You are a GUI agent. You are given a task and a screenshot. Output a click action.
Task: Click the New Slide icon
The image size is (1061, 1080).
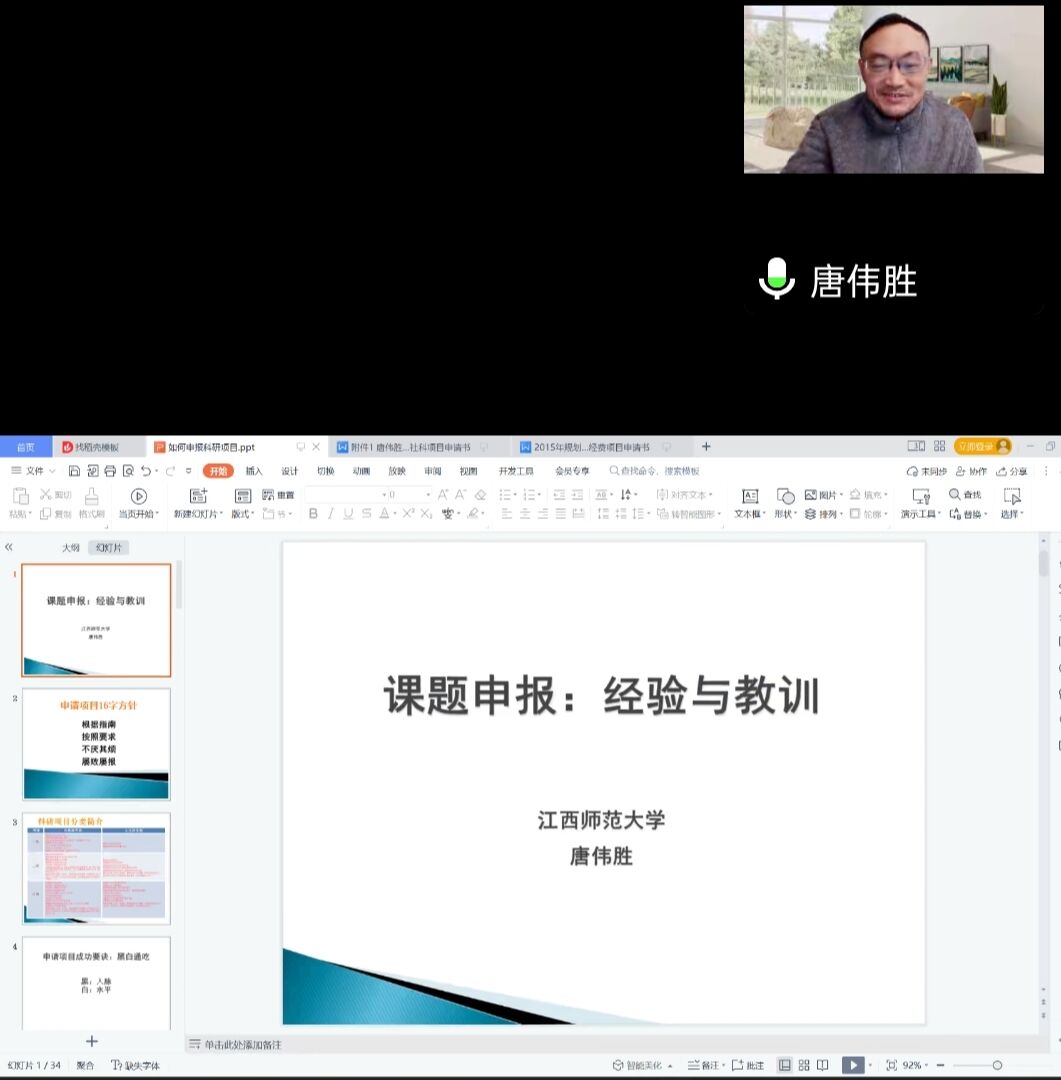point(198,496)
